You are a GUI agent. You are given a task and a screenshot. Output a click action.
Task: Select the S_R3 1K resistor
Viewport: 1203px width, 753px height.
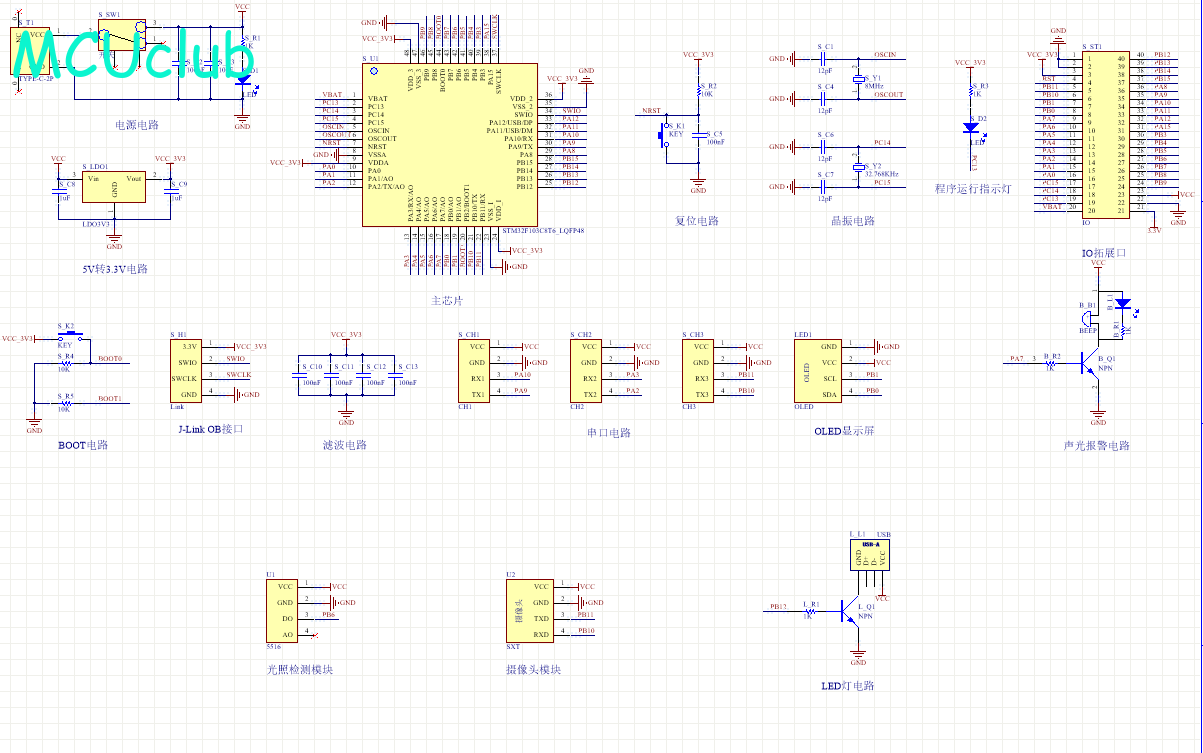point(970,92)
